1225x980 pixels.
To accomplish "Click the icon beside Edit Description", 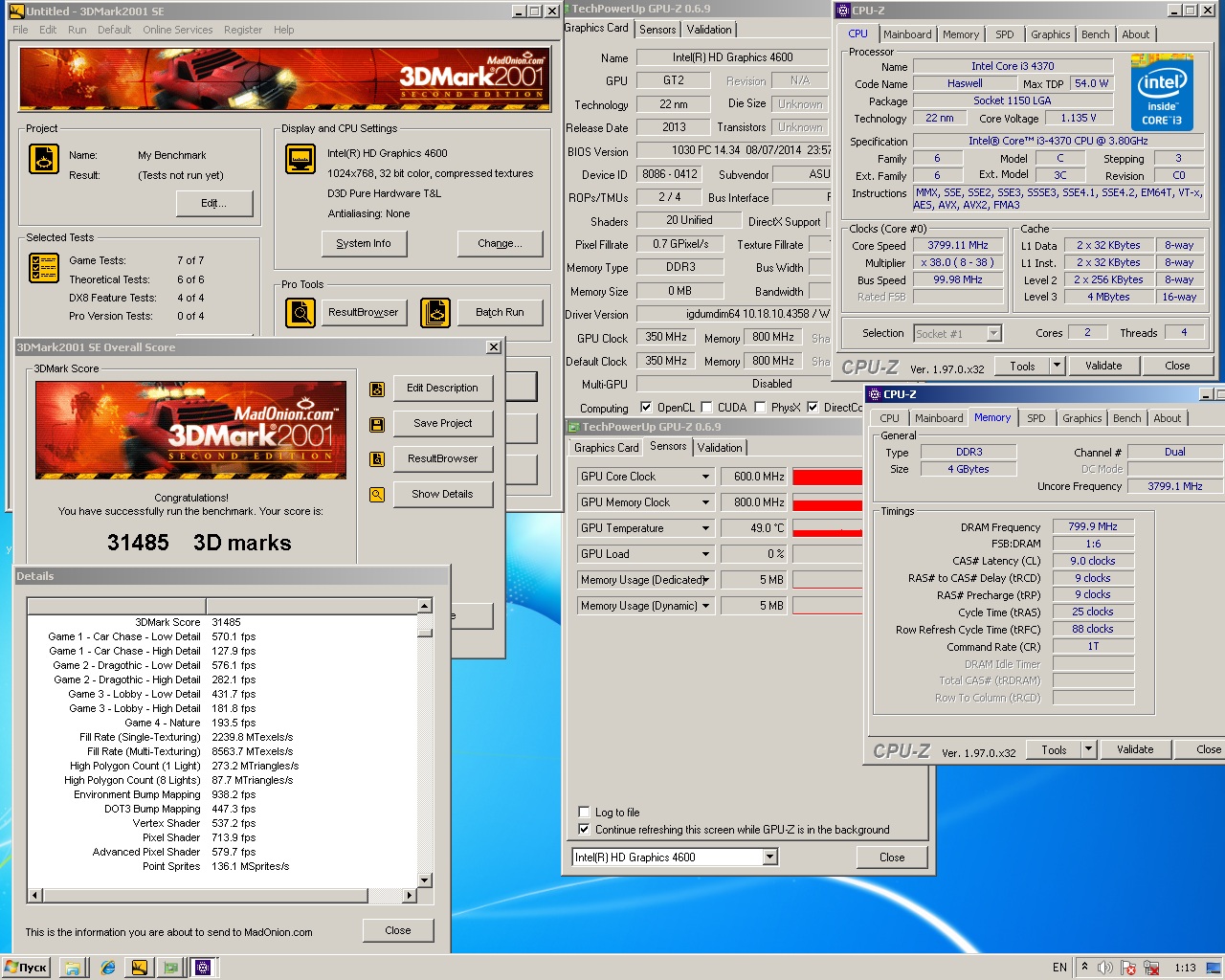I will click(377, 390).
